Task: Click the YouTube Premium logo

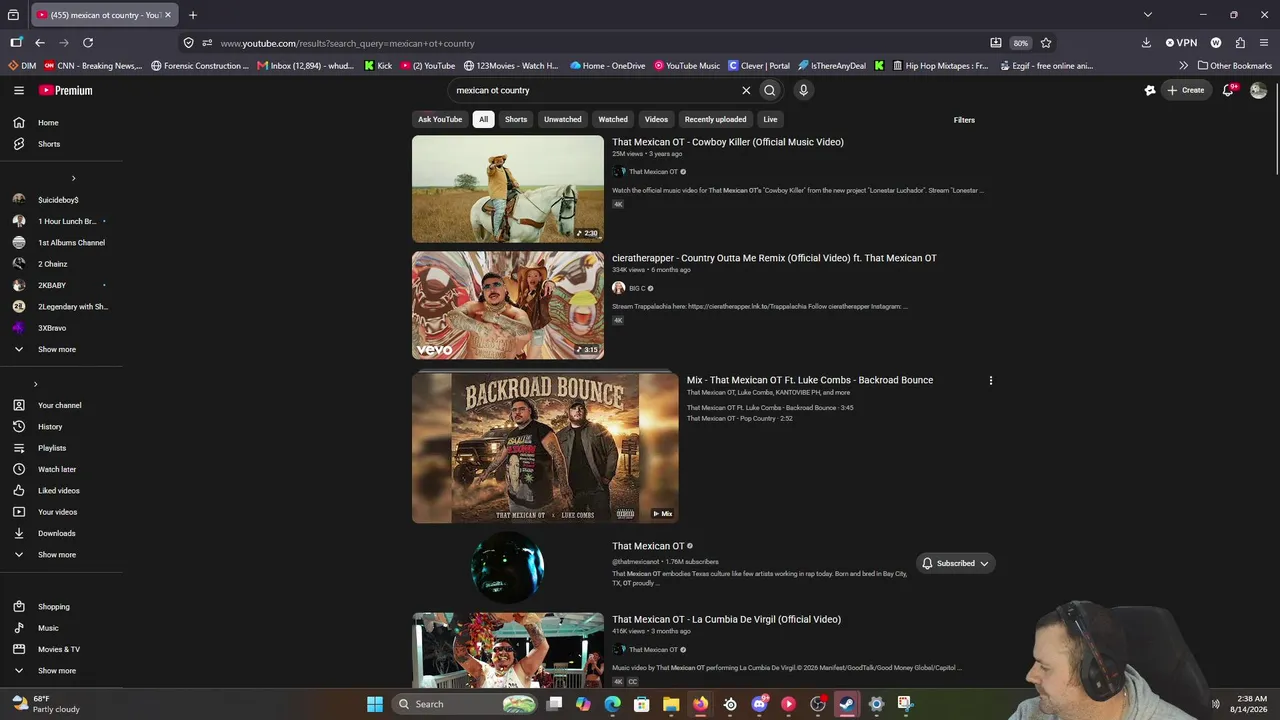Action: pos(66,90)
